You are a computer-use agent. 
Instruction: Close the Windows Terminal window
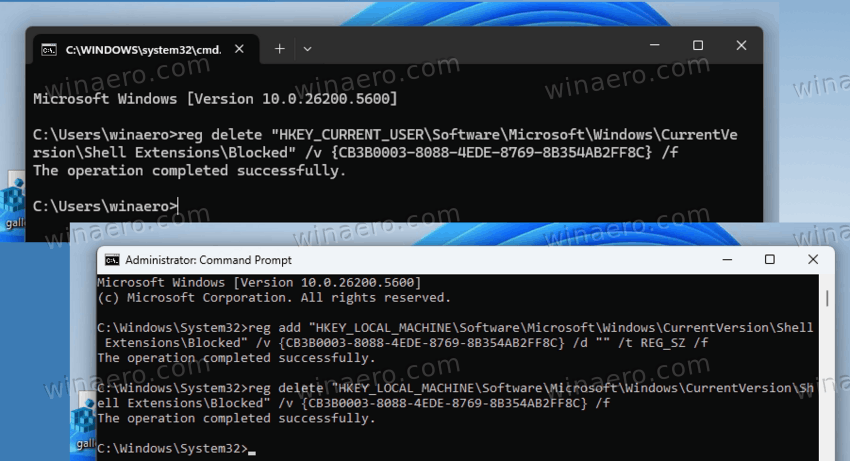tap(741, 46)
